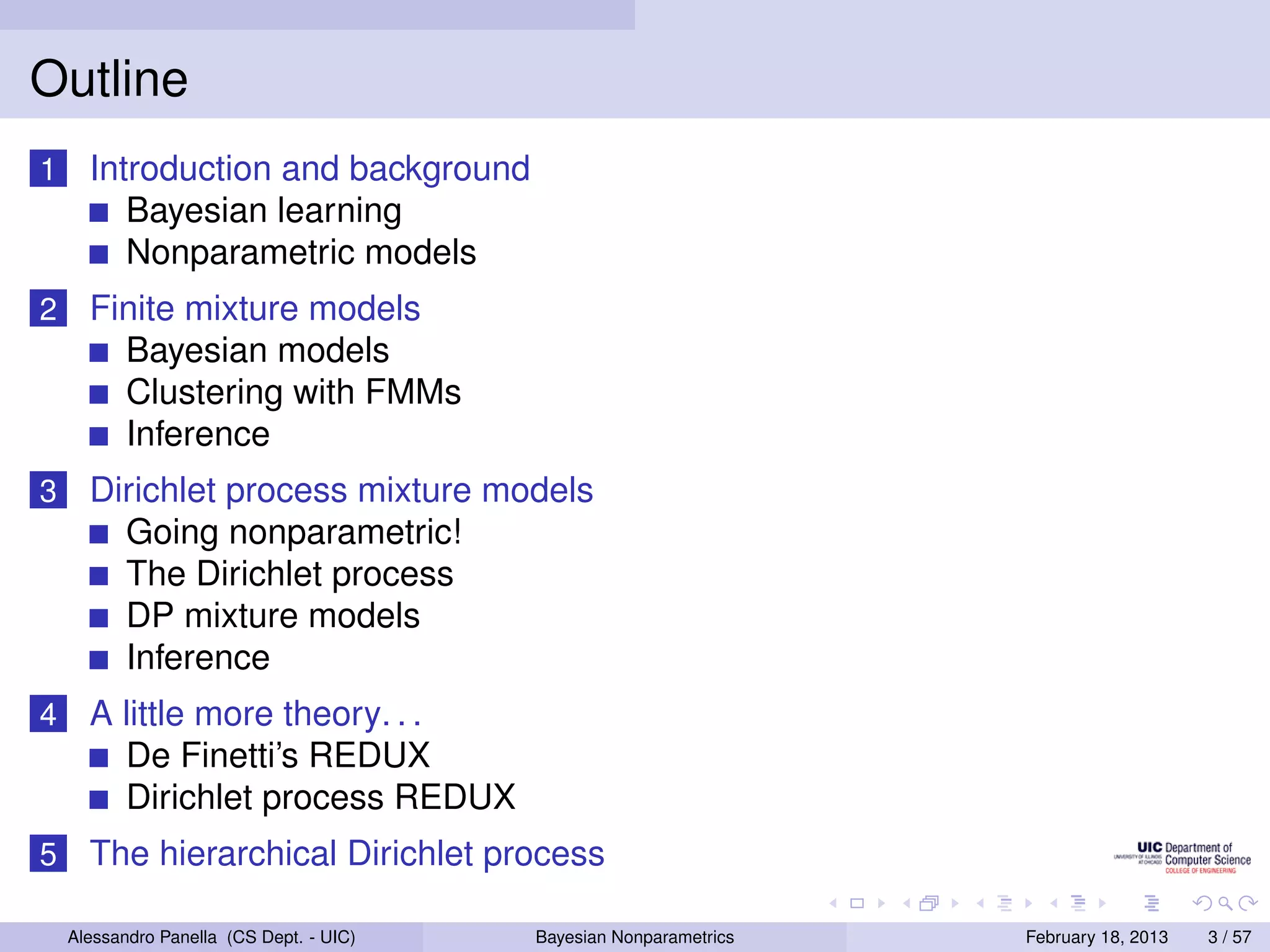The height and width of the screenshot is (952, 1270).
Task: Jump to Bayesian models subsection
Action: 258,351
